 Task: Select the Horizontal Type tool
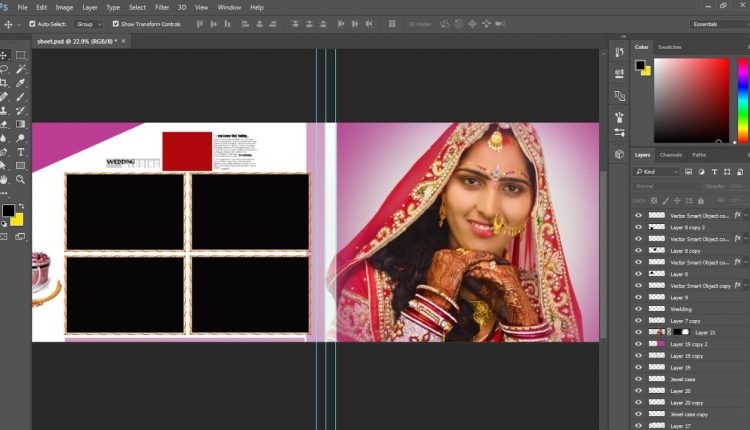(20, 152)
